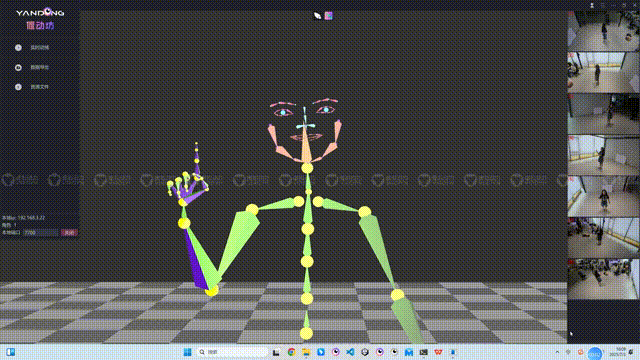
Task: Open the third sidebar menu label
Action: [x=40, y=87]
